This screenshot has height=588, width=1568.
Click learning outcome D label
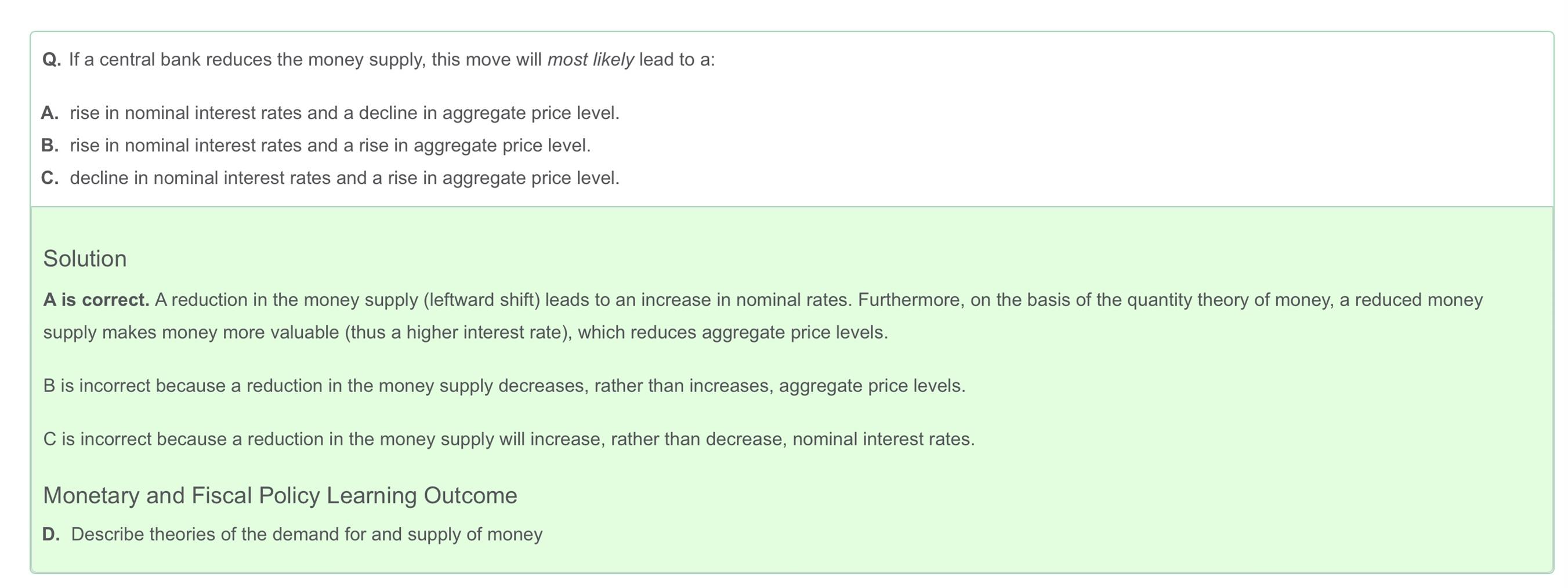[x=51, y=535]
